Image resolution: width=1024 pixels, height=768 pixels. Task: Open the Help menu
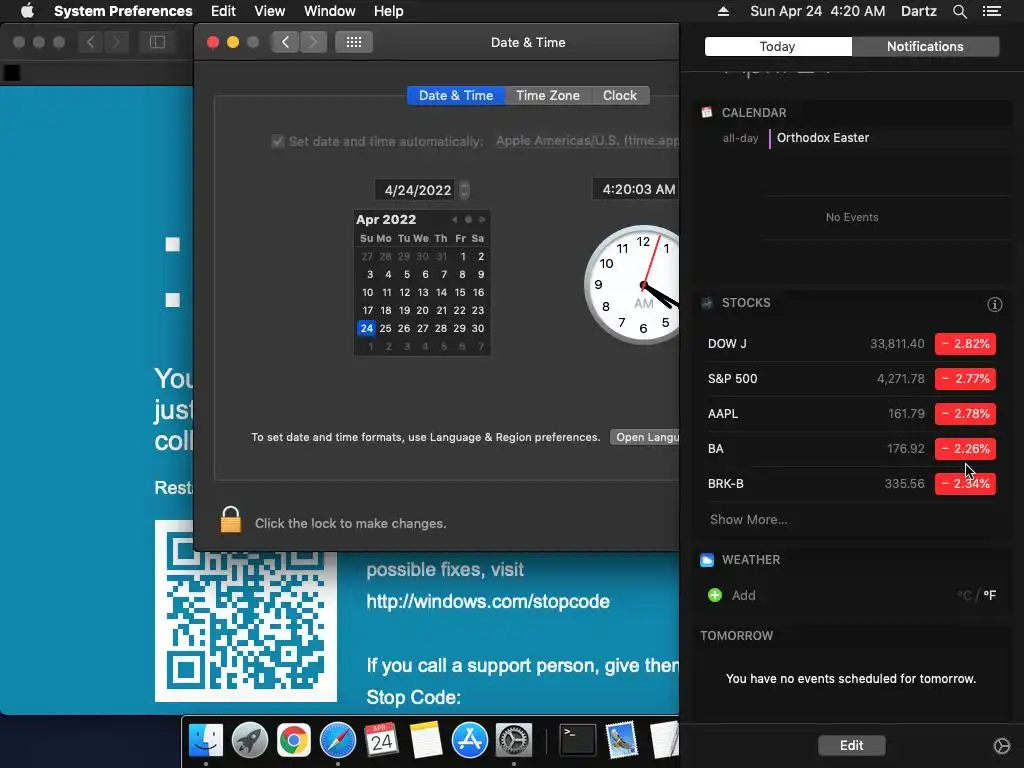coord(389,11)
